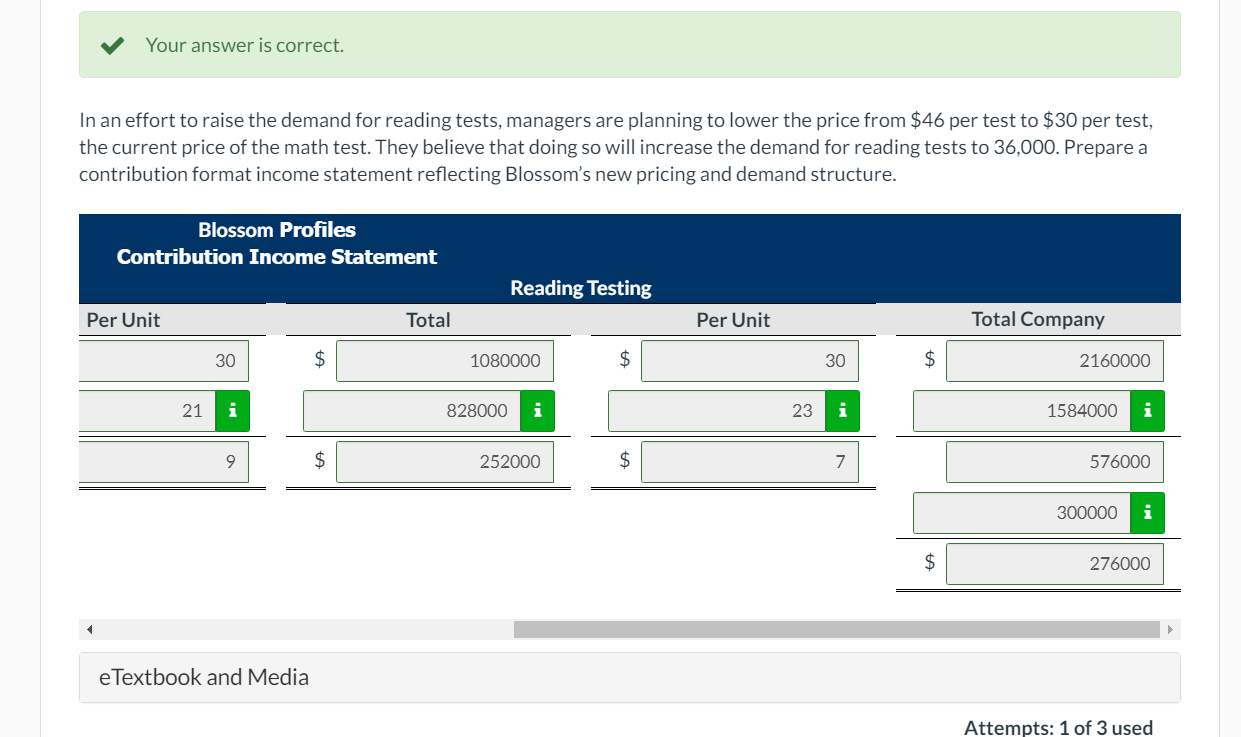Open details for the Total Company 1584000 value
1241x737 pixels.
1147,410
